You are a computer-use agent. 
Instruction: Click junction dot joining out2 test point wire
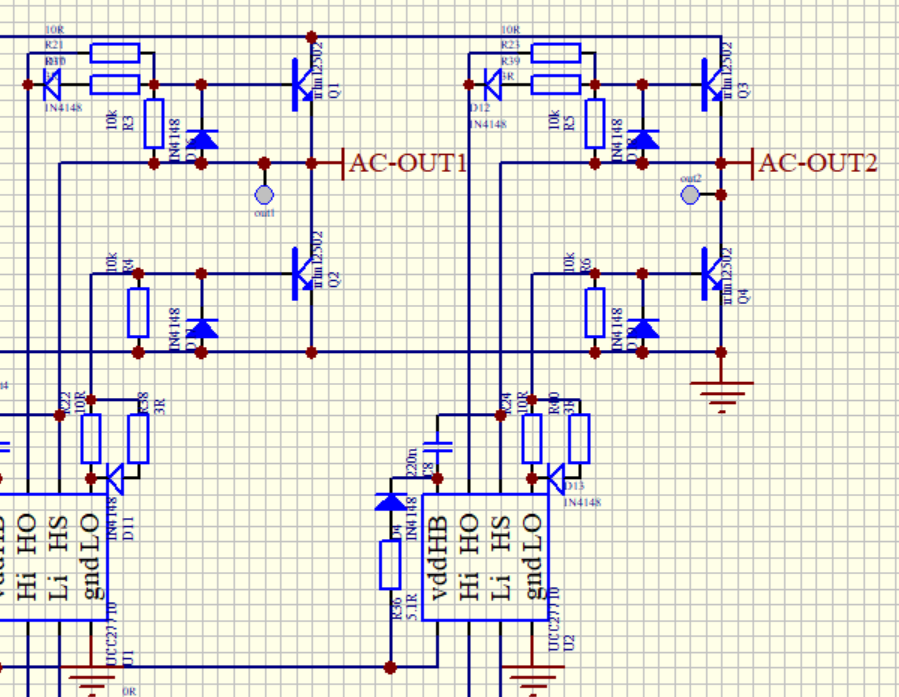click(721, 195)
